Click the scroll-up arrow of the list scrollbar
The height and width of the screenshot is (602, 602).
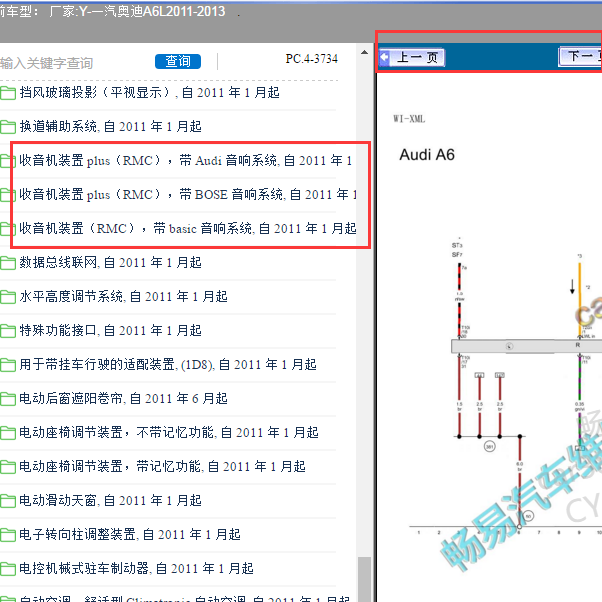pyautogui.click(x=364, y=53)
